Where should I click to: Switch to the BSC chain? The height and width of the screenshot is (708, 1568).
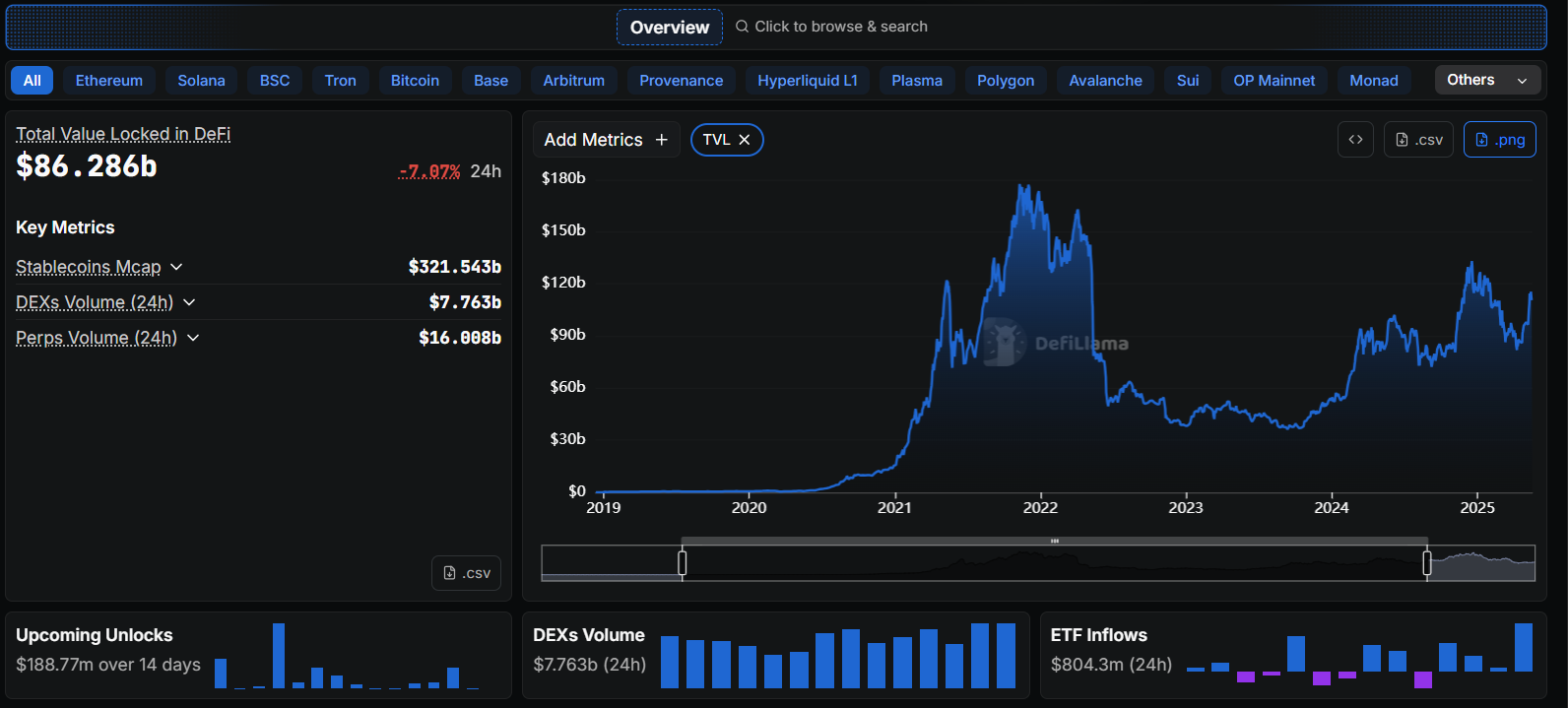[275, 81]
